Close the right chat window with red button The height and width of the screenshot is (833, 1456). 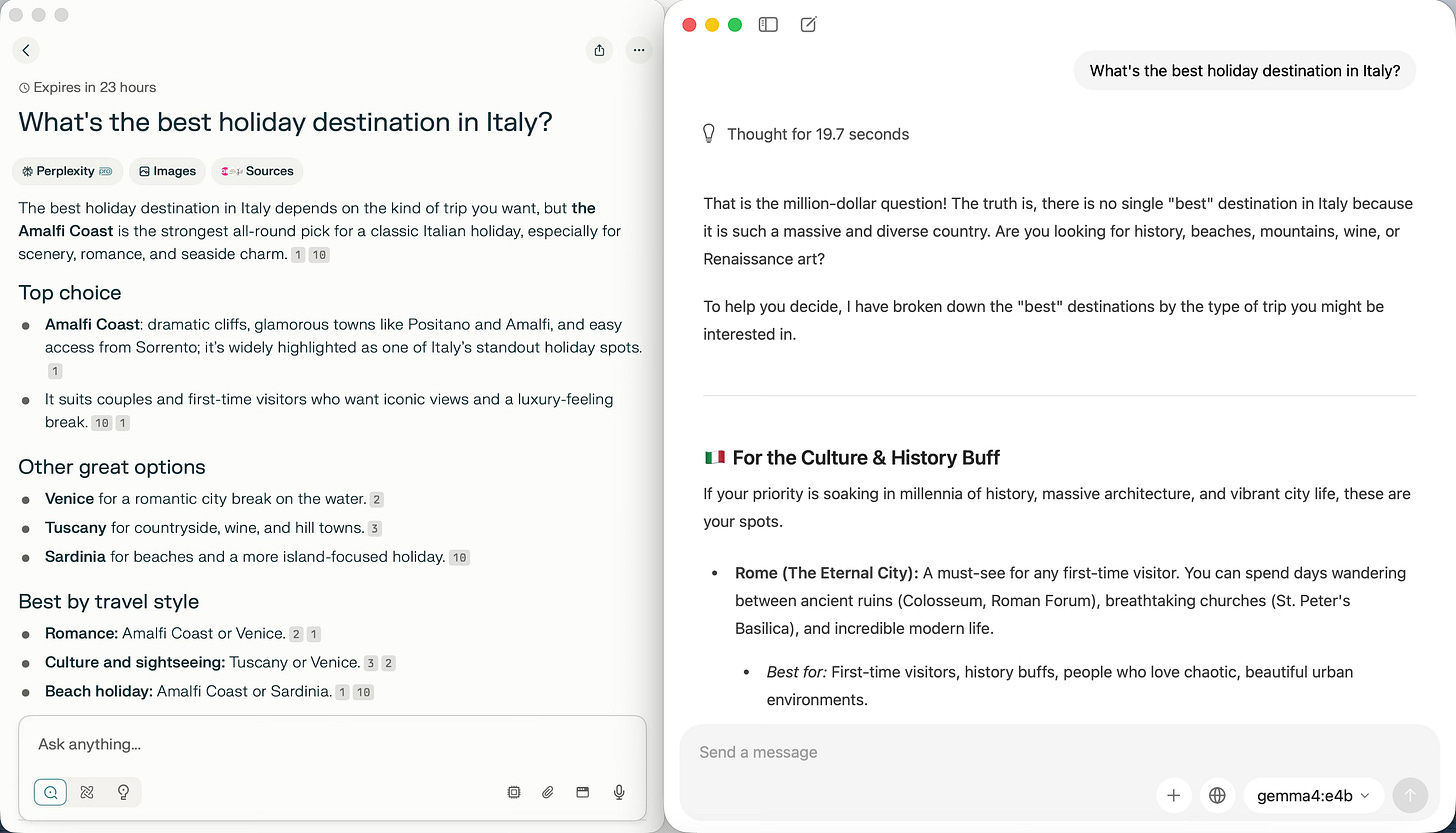[x=689, y=25]
